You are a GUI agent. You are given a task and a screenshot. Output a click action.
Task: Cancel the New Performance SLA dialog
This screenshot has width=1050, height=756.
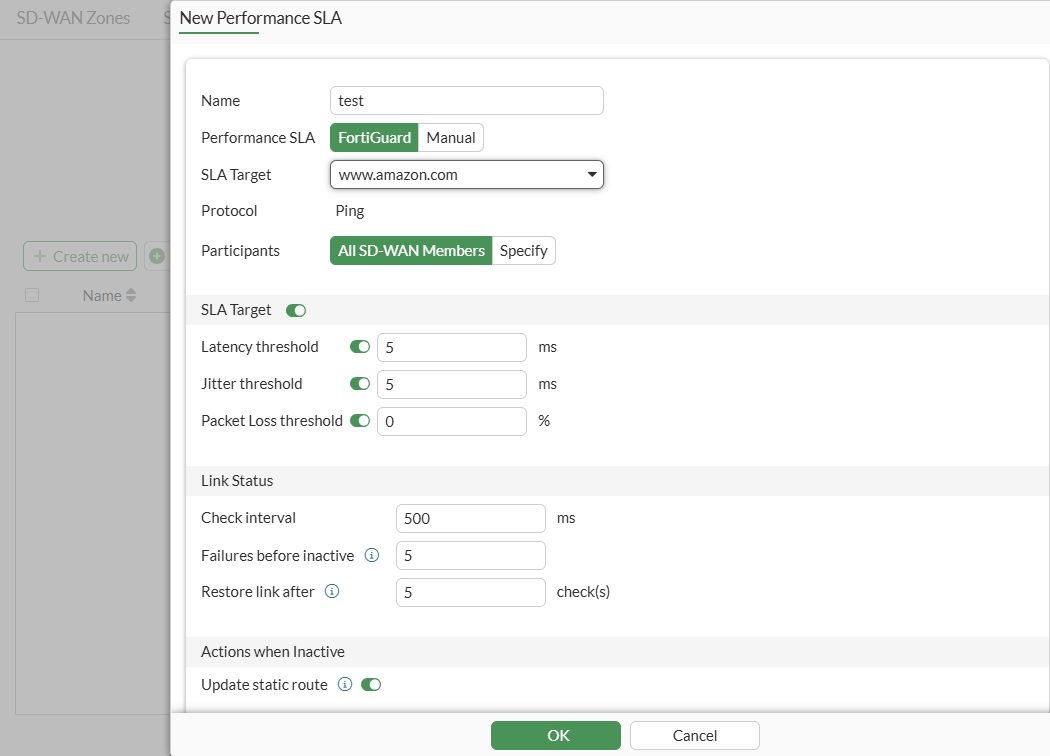pos(694,735)
